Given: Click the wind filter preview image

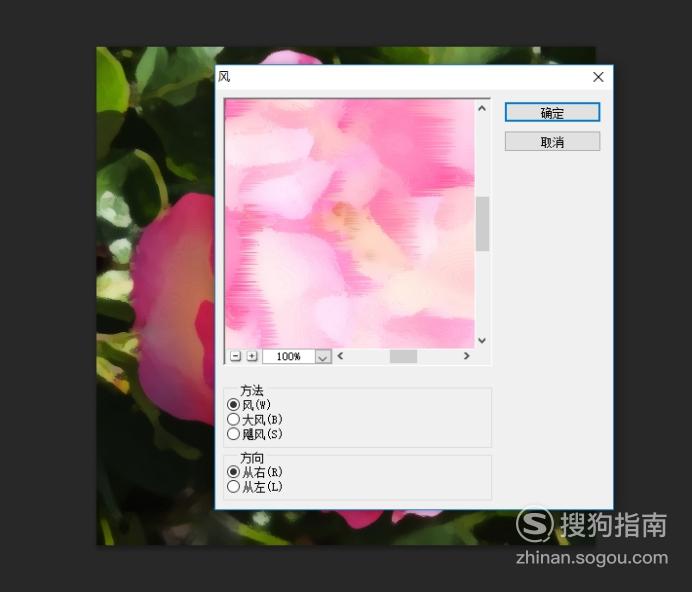Looking at the screenshot, I should click(x=350, y=223).
